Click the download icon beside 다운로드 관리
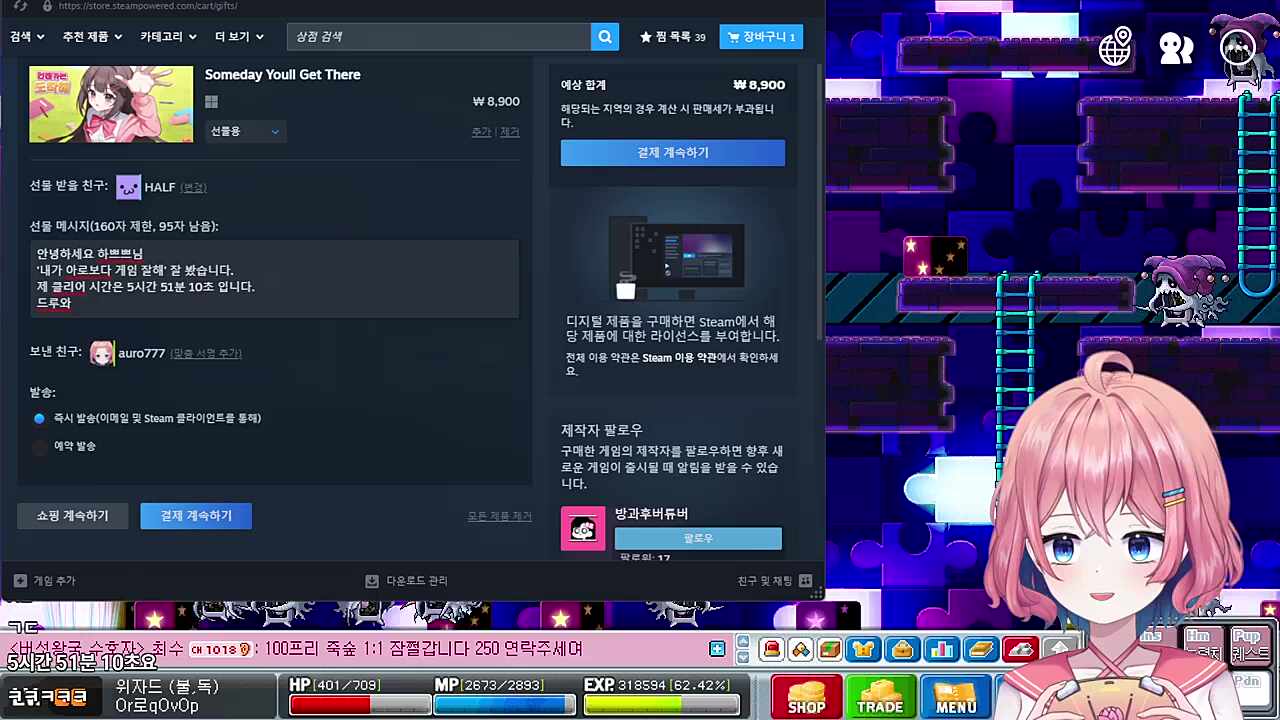The height and width of the screenshot is (720, 1280). (372, 581)
